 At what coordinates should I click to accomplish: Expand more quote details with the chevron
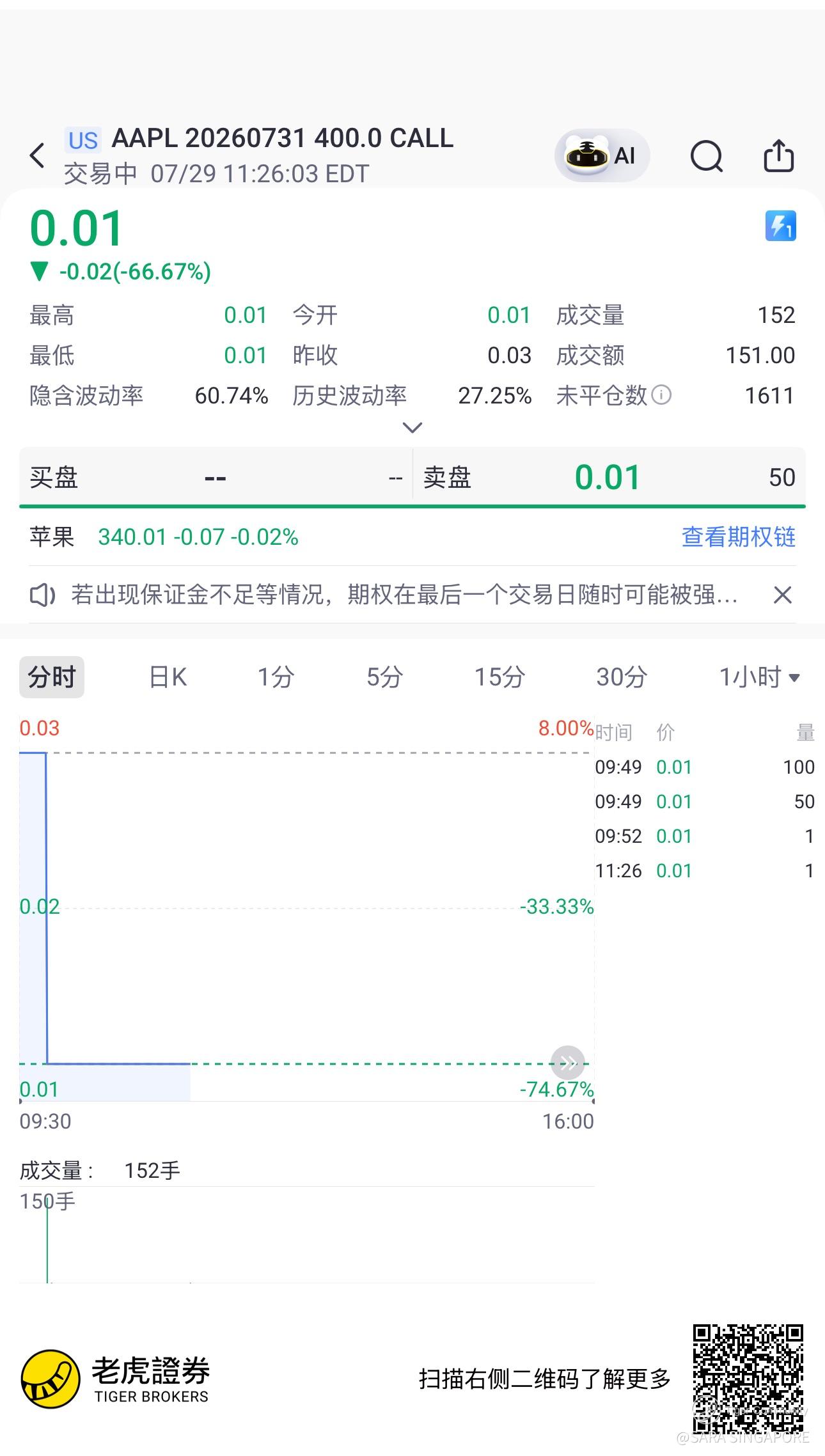pos(412,427)
